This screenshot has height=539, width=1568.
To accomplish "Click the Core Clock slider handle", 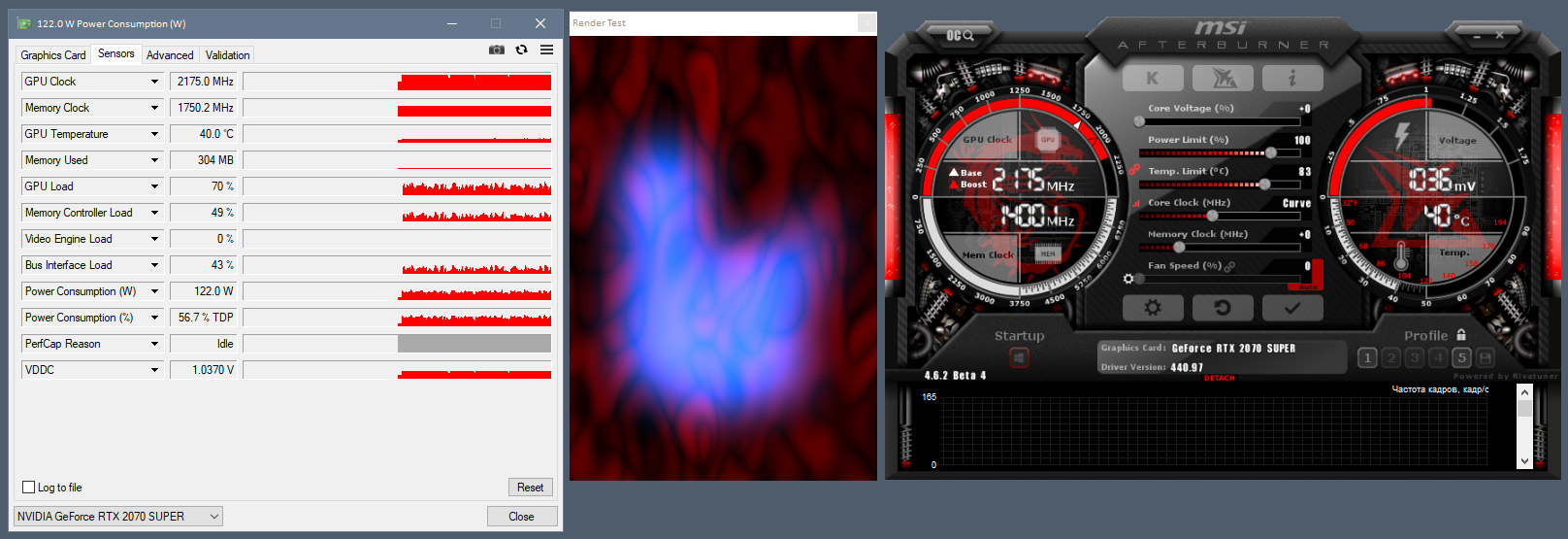I will pyautogui.click(x=1213, y=216).
